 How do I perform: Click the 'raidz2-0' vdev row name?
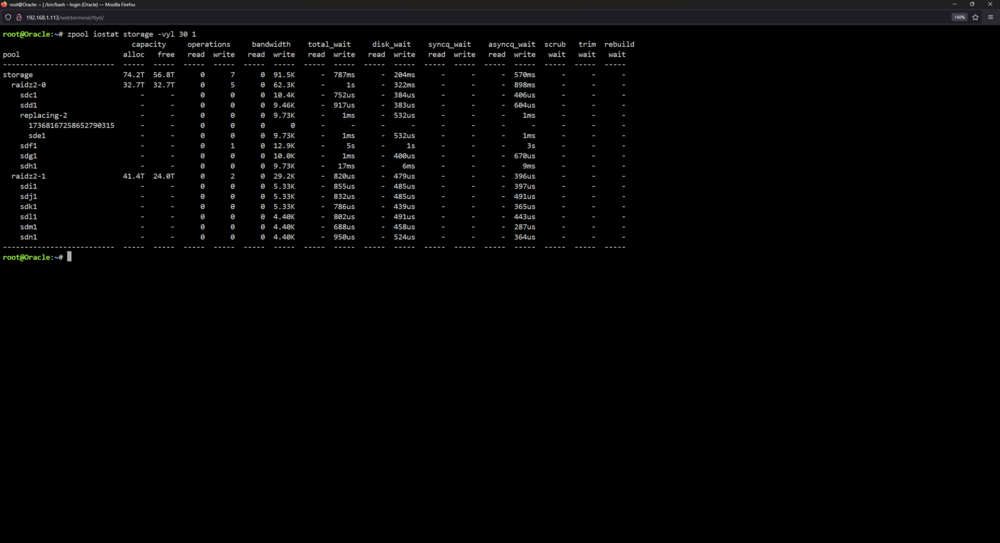29,85
